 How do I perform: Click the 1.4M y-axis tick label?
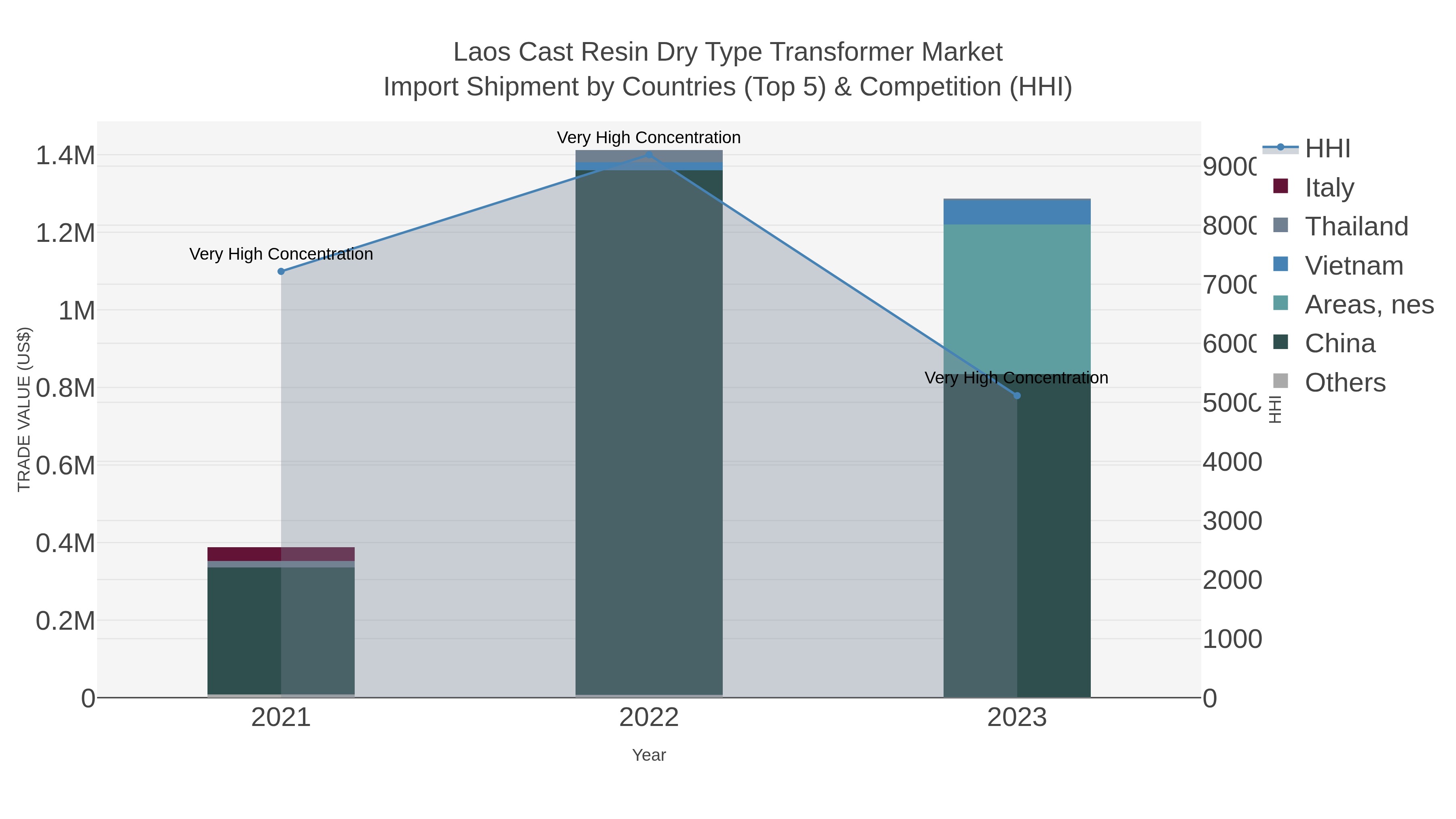pyautogui.click(x=66, y=155)
